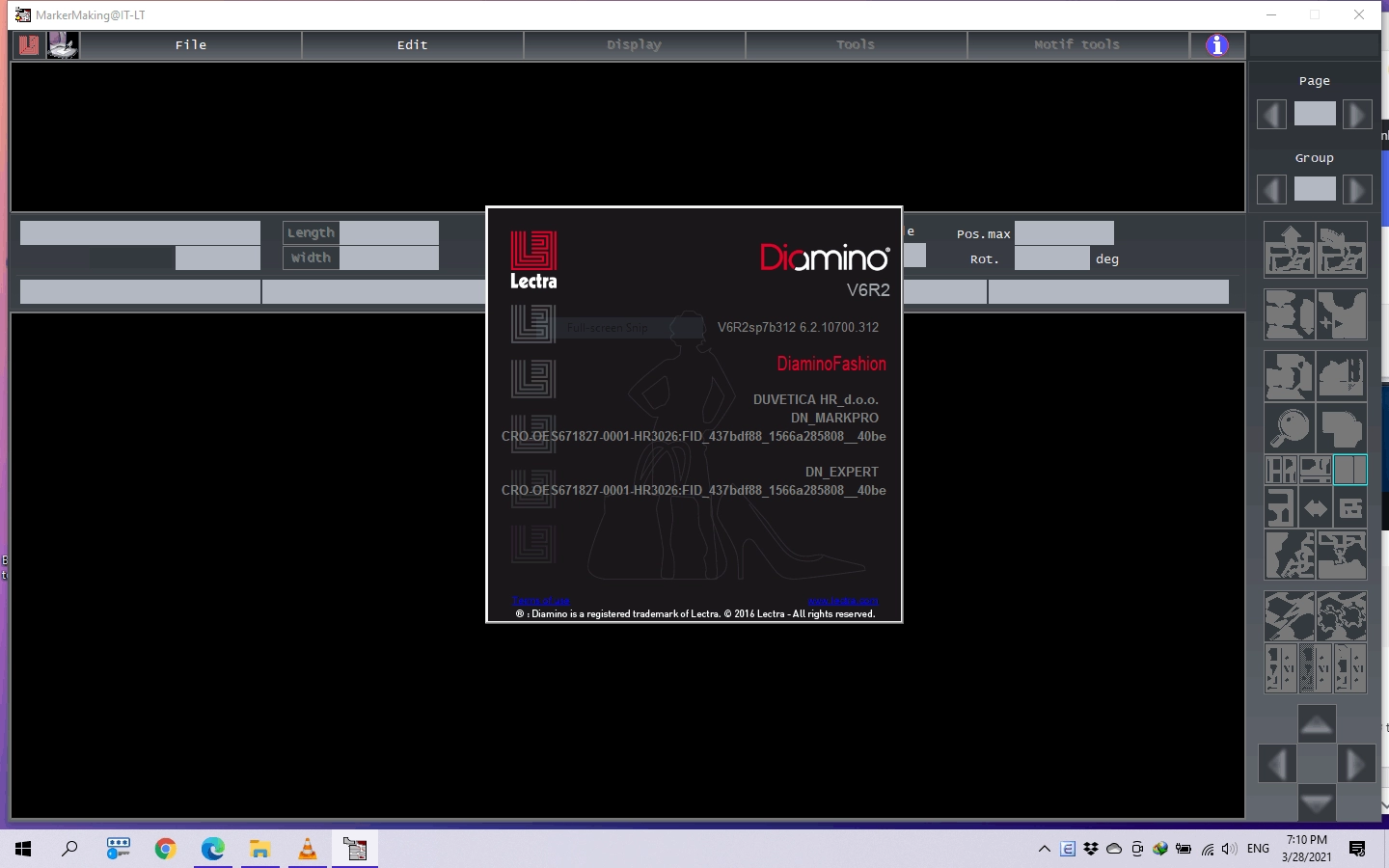The height and width of the screenshot is (868, 1389).
Task: Select the overlapping pieces tool icon
Action: (x=1342, y=427)
